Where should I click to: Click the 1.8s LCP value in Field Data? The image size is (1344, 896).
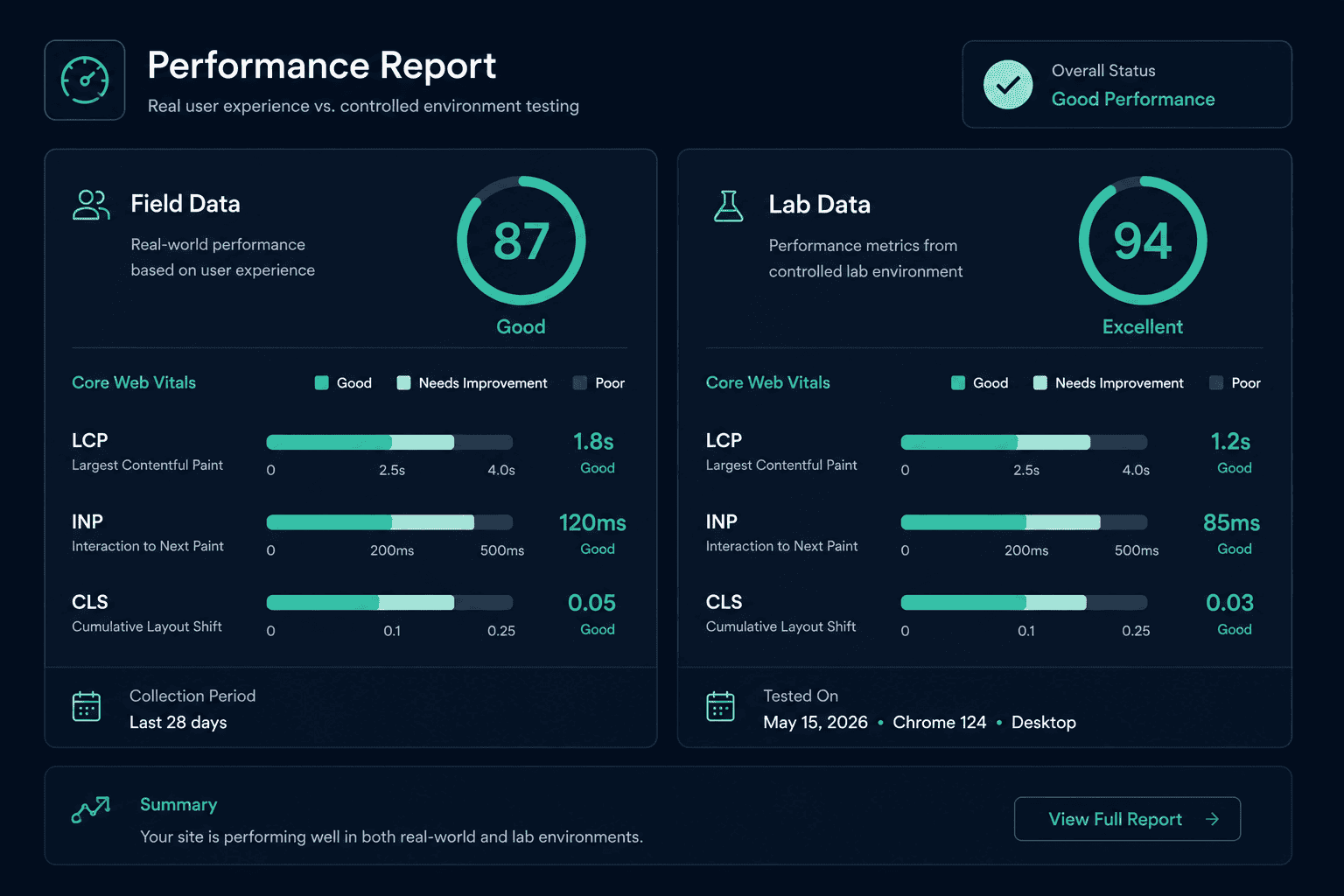593,442
